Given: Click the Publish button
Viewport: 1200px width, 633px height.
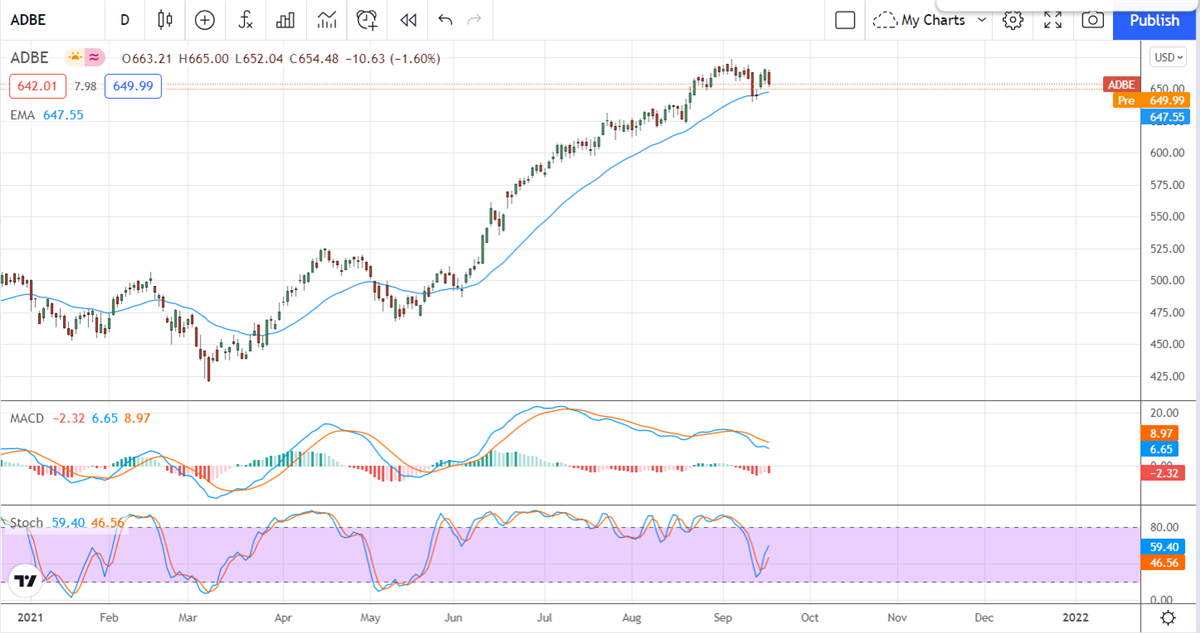Looking at the screenshot, I should [x=1154, y=20].
